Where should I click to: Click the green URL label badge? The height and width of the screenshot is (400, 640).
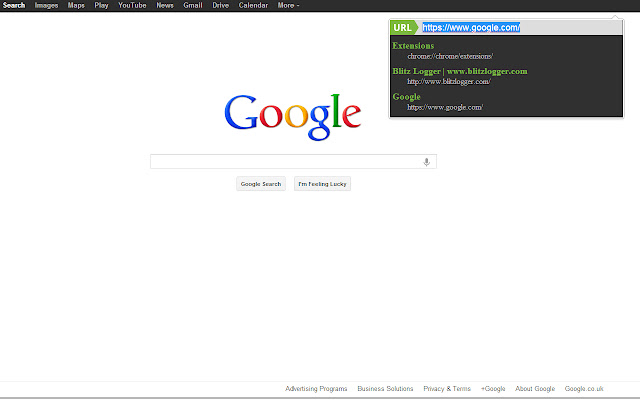[404, 27]
